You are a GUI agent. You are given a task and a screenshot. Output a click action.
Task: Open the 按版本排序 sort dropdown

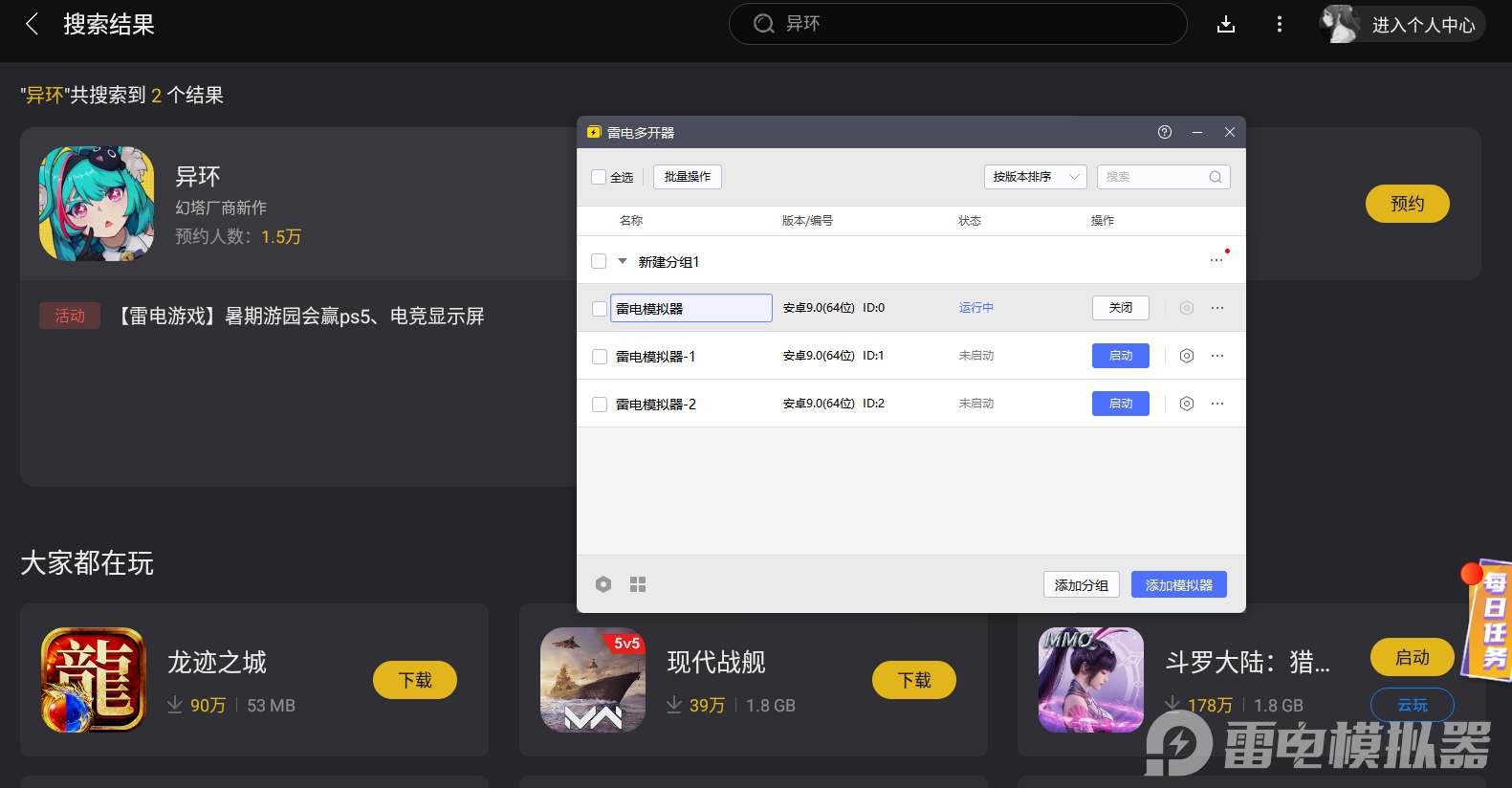[x=1035, y=177]
